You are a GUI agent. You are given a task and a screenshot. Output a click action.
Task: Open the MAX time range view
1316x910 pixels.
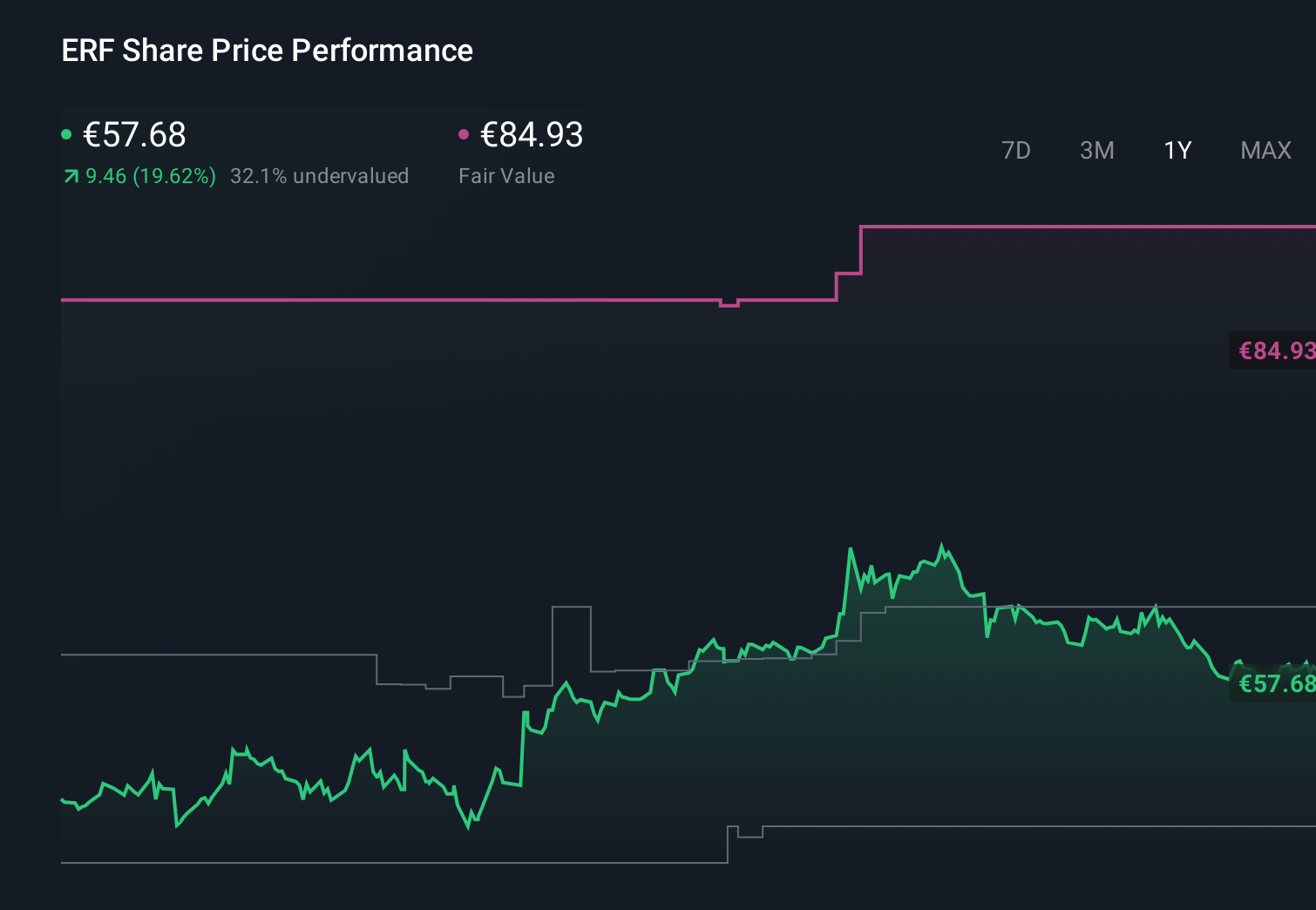click(1265, 150)
